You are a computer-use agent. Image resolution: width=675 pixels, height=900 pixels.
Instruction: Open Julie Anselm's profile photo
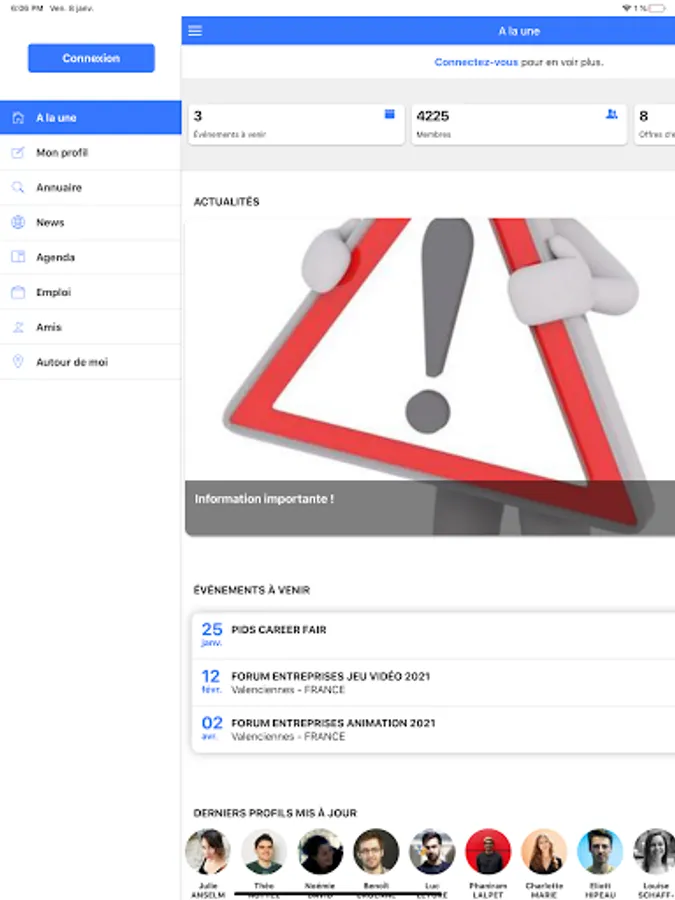pyautogui.click(x=208, y=851)
